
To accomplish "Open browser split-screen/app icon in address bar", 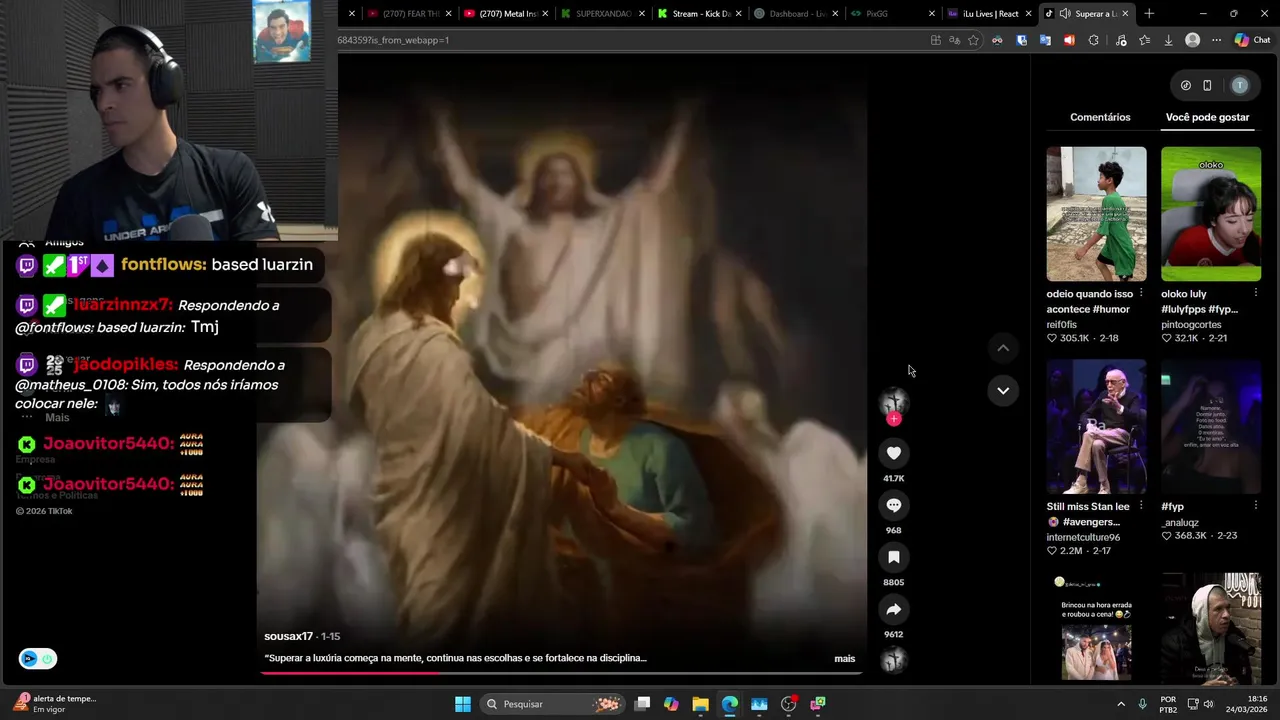I will point(935,40).
